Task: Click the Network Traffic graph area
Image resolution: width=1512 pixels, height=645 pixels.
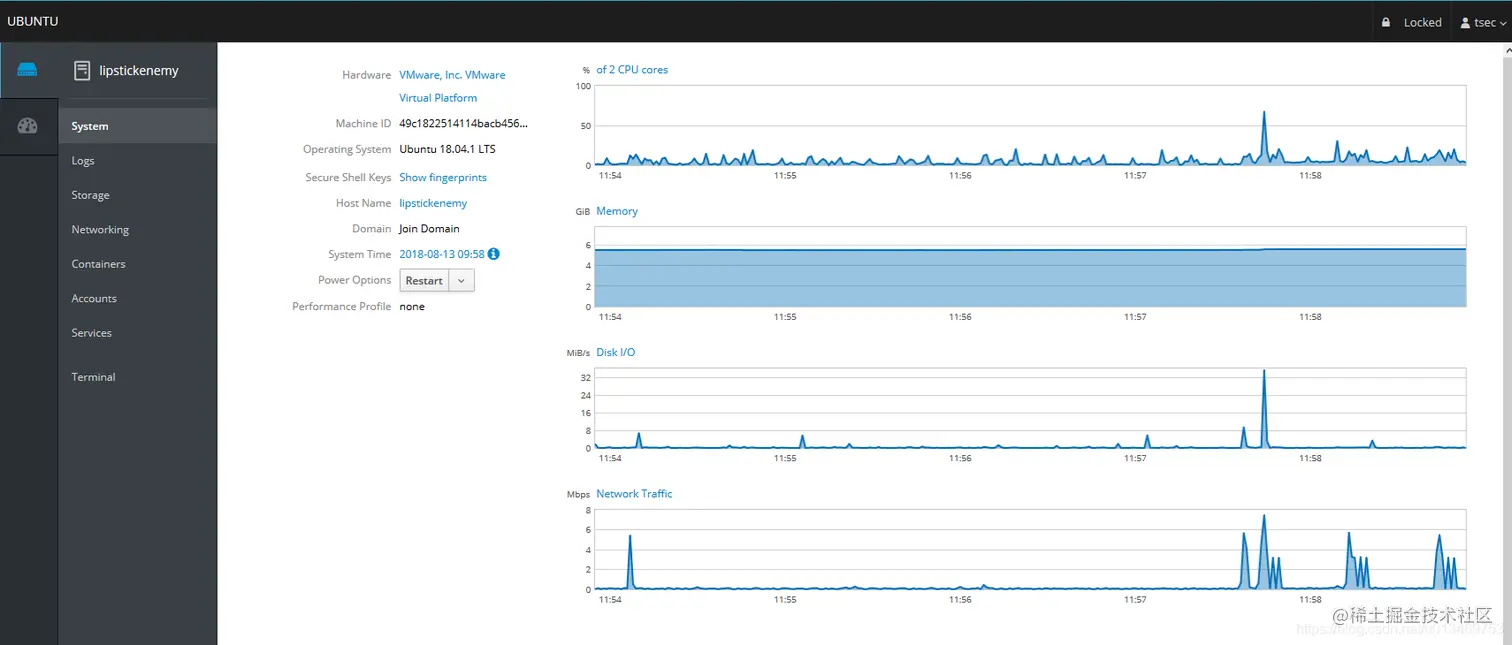Action: pyautogui.click(x=1030, y=550)
